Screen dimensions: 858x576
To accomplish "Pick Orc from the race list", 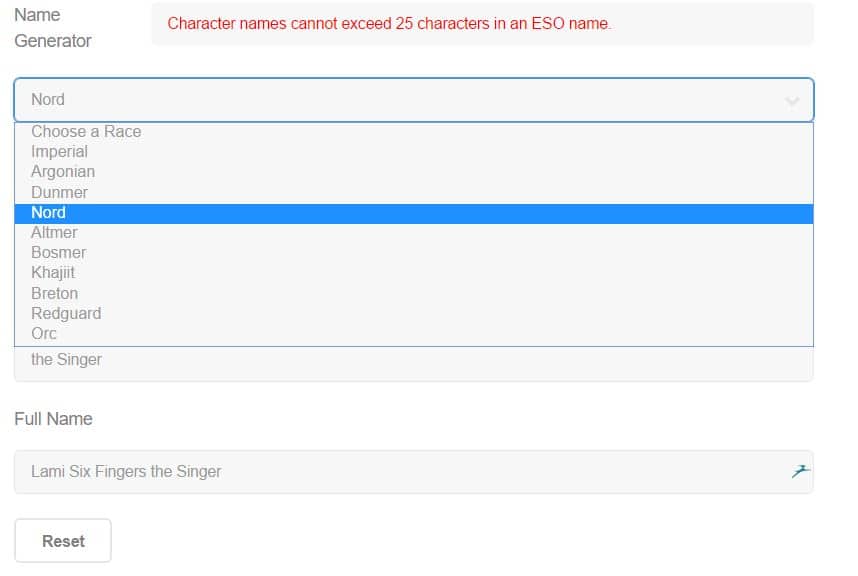I will (414, 334).
